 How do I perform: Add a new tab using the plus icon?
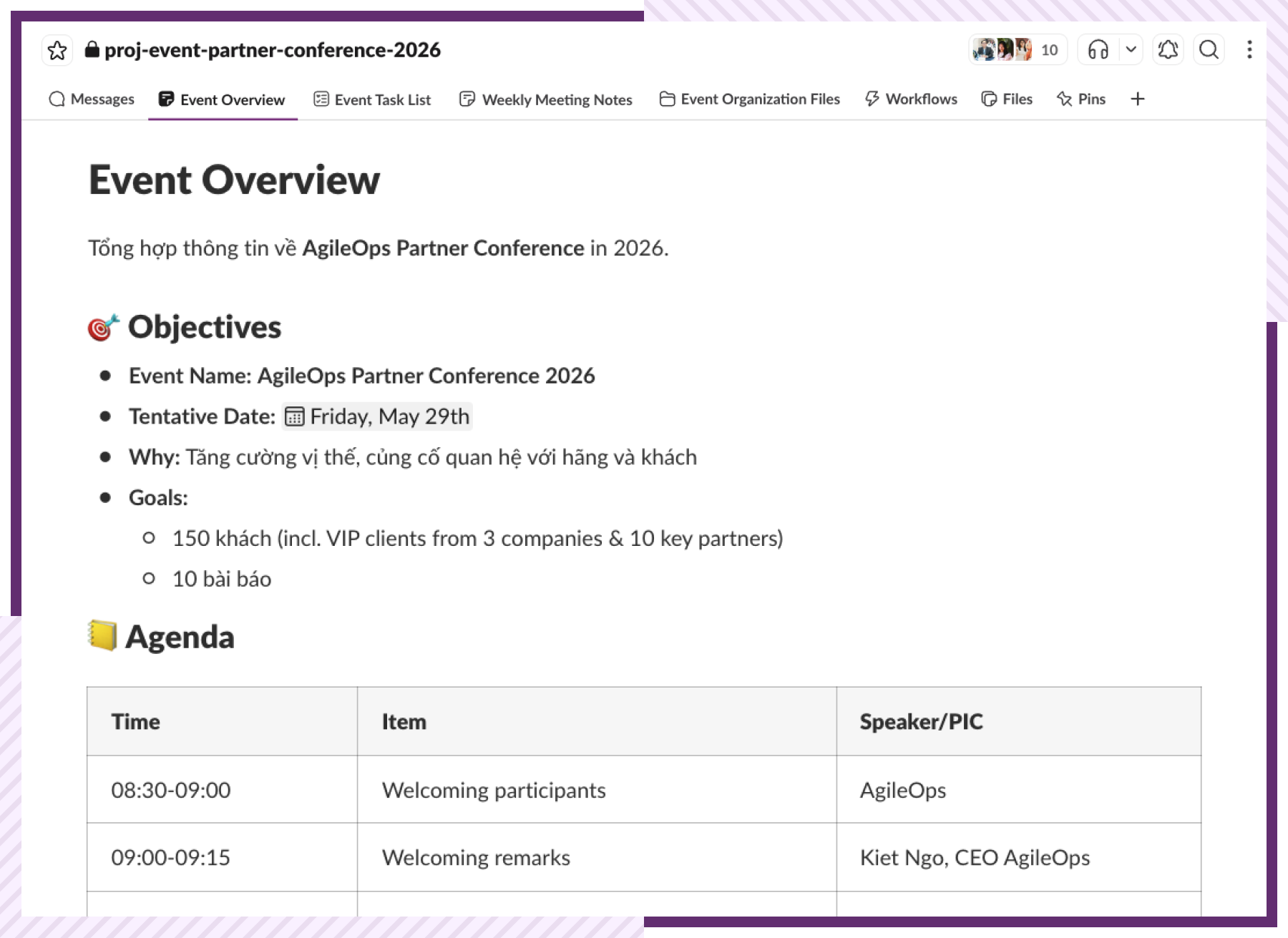(x=1138, y=99)
